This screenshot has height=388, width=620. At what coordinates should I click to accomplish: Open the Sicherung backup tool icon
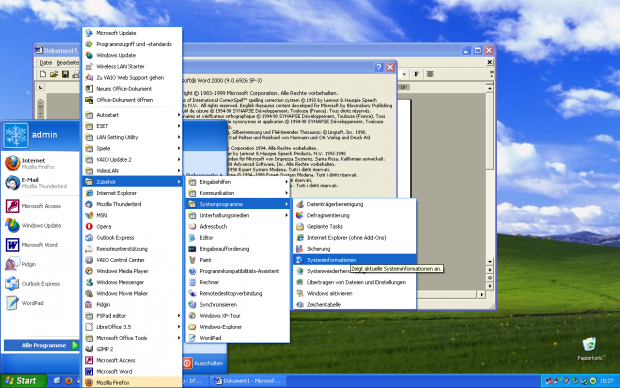click(x=300, y=249)
